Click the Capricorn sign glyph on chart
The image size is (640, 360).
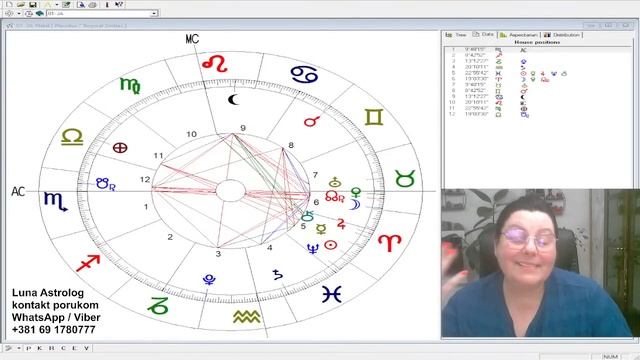158,306
